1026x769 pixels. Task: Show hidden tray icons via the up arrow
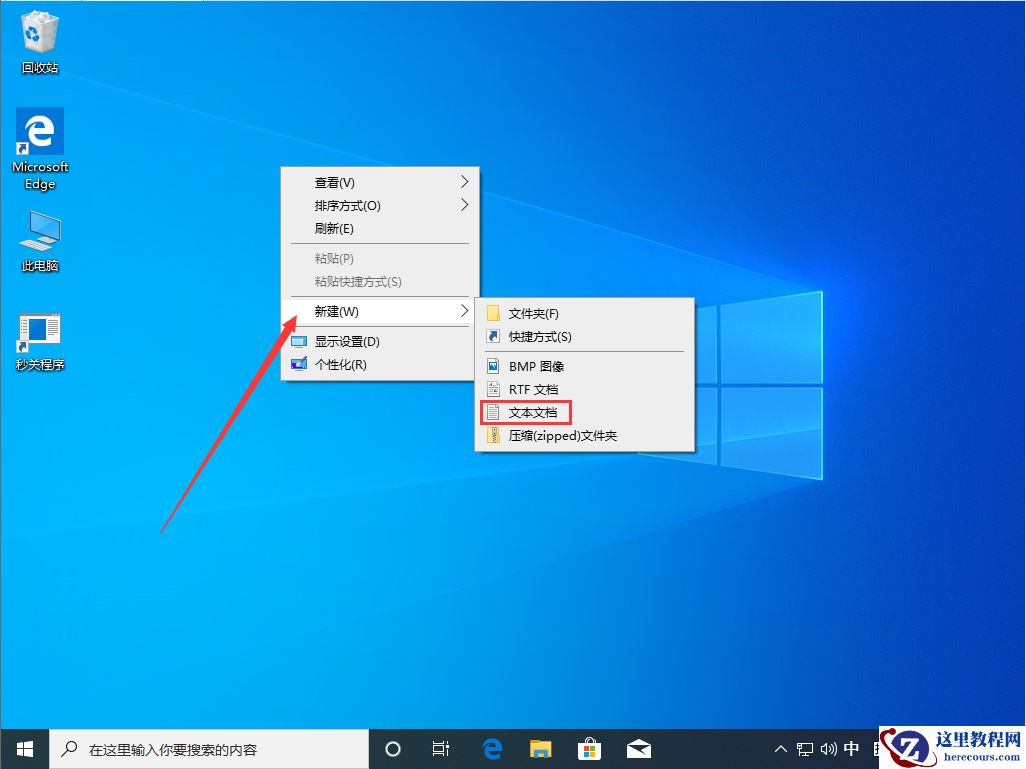(779, 748)
